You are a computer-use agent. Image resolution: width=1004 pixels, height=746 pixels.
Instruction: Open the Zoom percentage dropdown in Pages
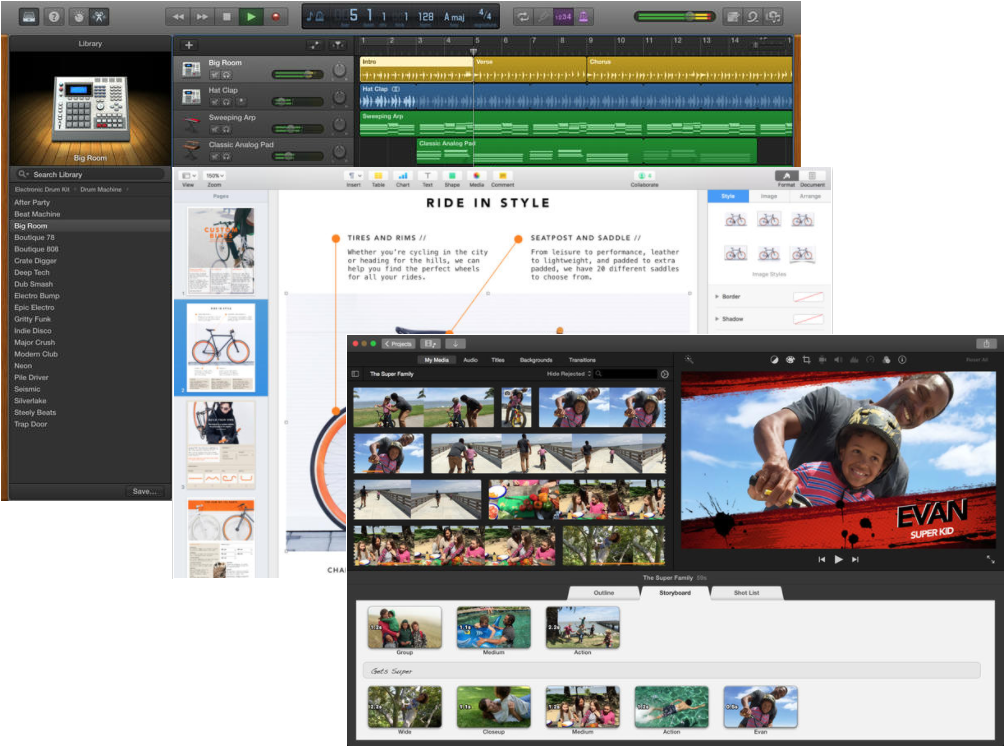[213, 177]
